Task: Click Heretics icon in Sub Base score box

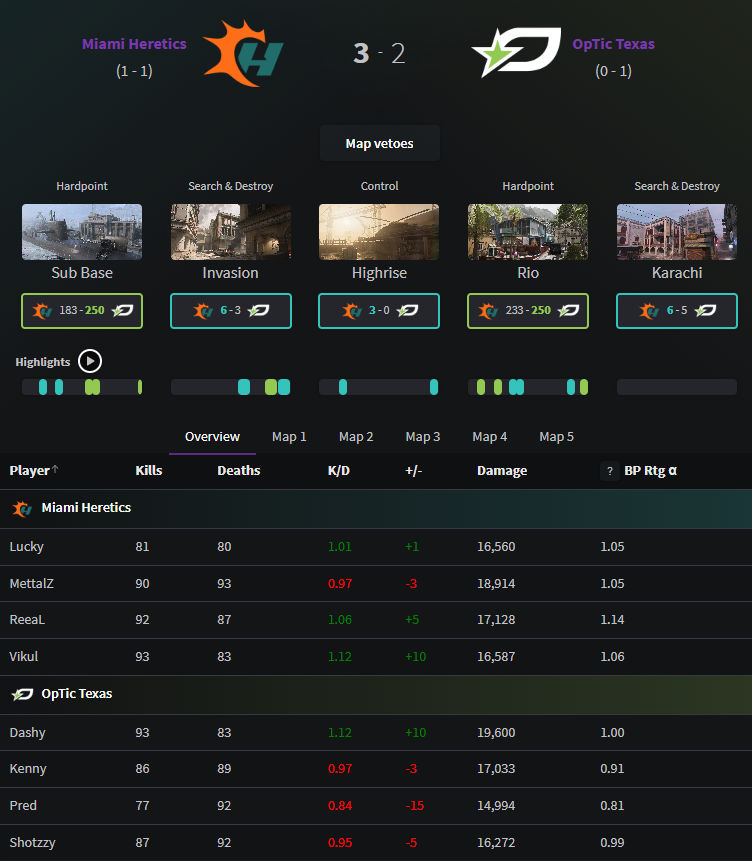Action: tap(42, 311)
